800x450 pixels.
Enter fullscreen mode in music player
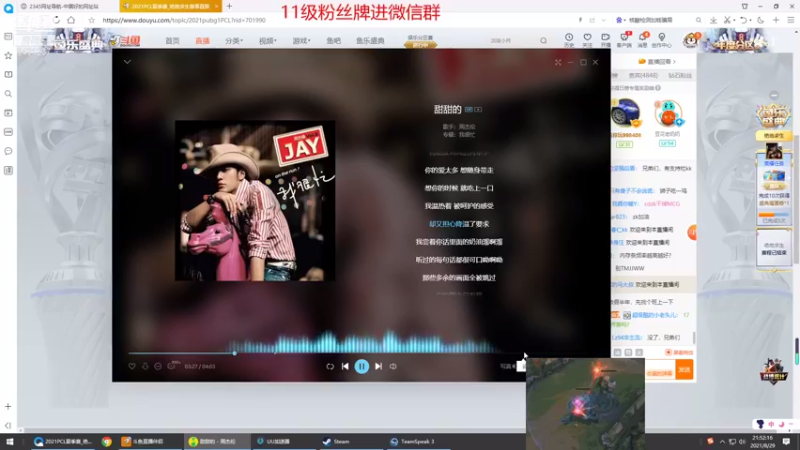[558, 62]
